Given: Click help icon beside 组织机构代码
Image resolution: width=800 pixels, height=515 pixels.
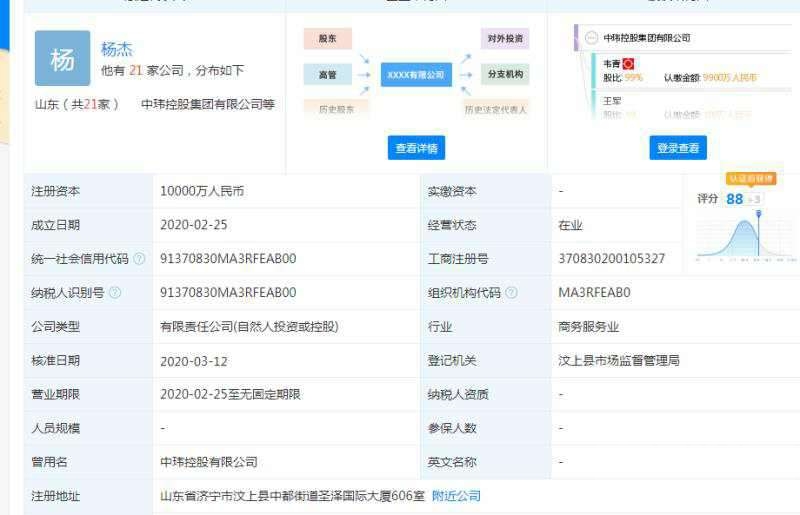Looking at the screenshot, I should (x=511, y=292).
